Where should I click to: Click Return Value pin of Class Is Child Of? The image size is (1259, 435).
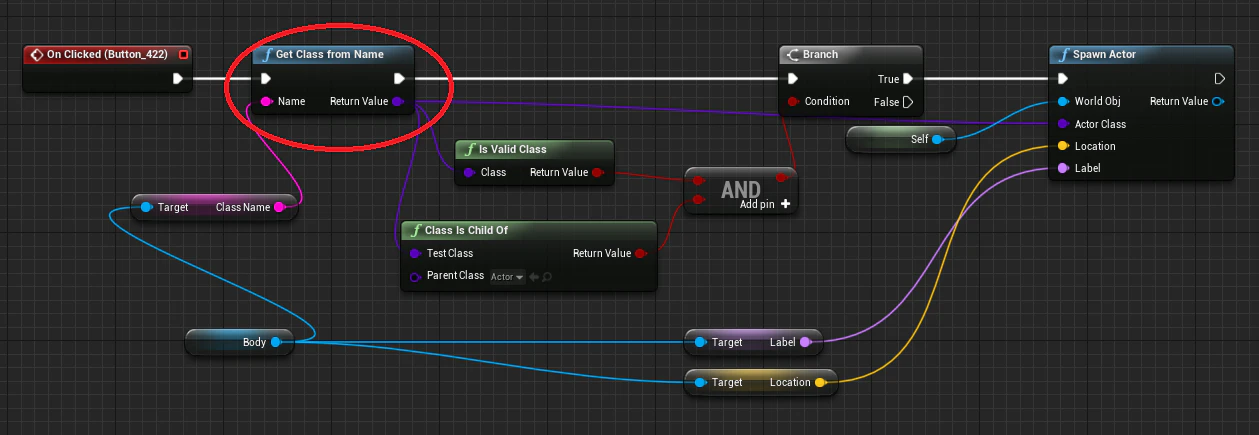[x=641, y=253]
